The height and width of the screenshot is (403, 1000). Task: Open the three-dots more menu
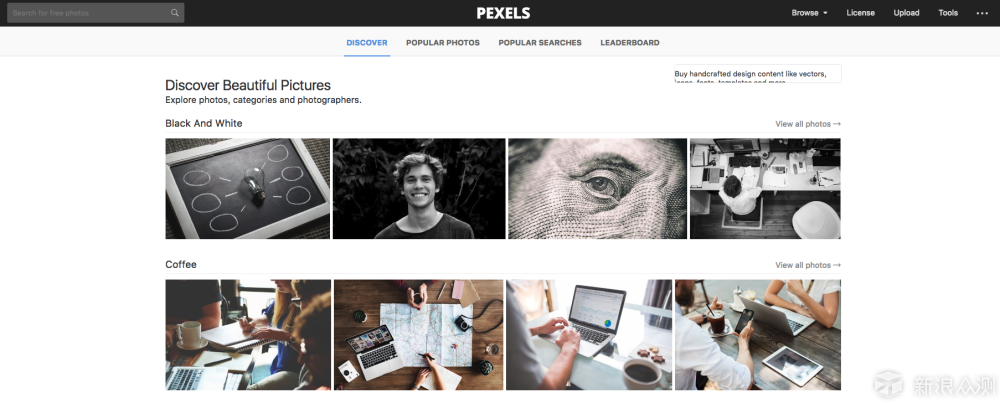click(x=982, y=13)
